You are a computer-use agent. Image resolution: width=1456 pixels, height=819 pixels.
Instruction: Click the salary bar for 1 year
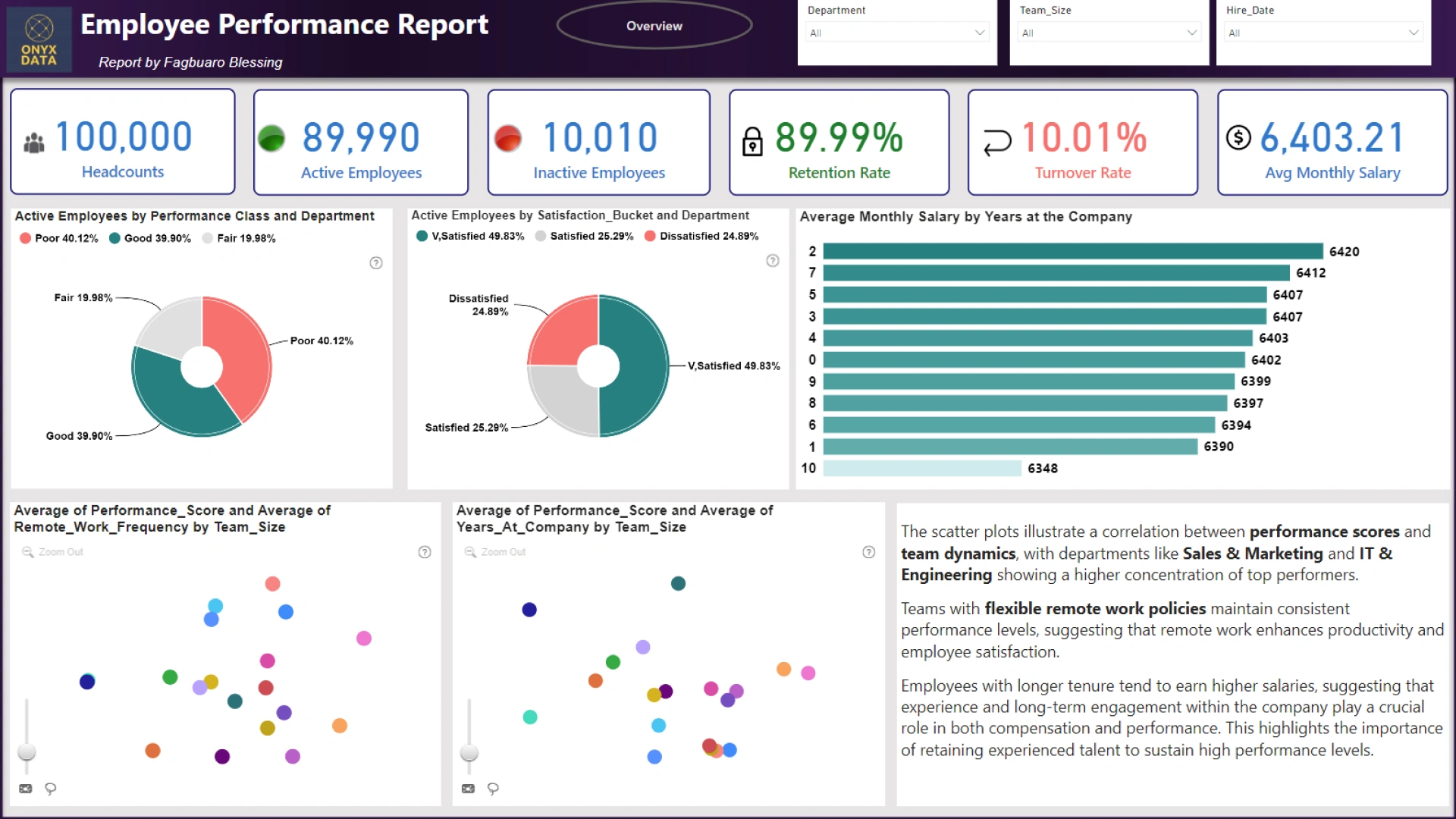click(x=1010, y=446)
